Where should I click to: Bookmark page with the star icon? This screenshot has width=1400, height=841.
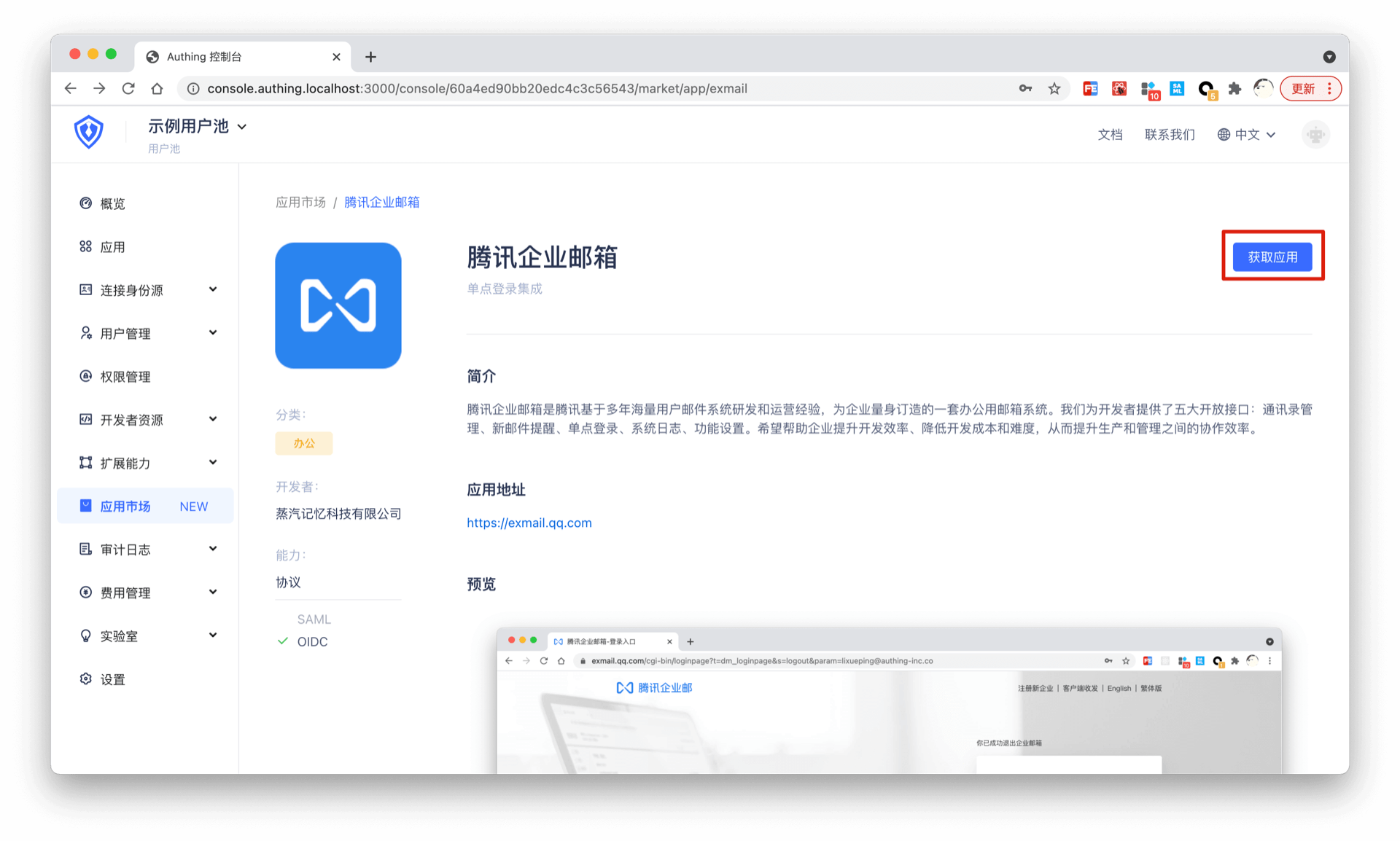tap(1054, 89)
